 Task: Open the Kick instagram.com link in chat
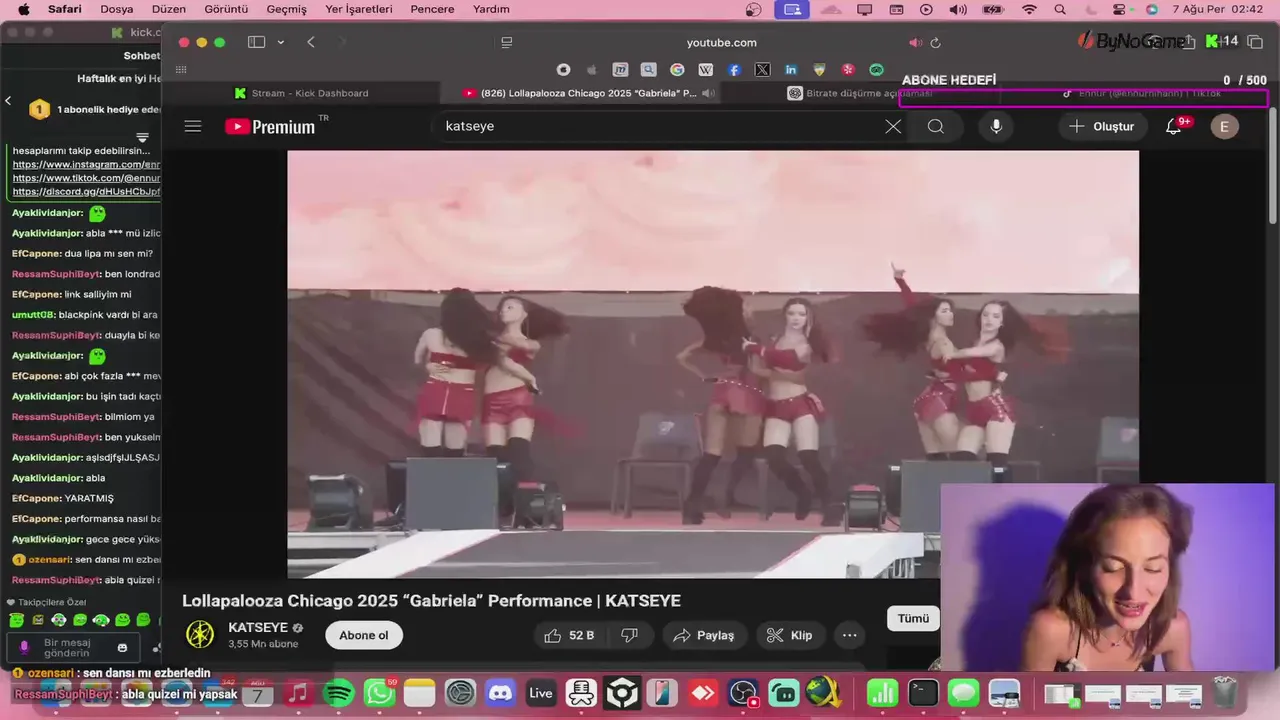[87, 164]
